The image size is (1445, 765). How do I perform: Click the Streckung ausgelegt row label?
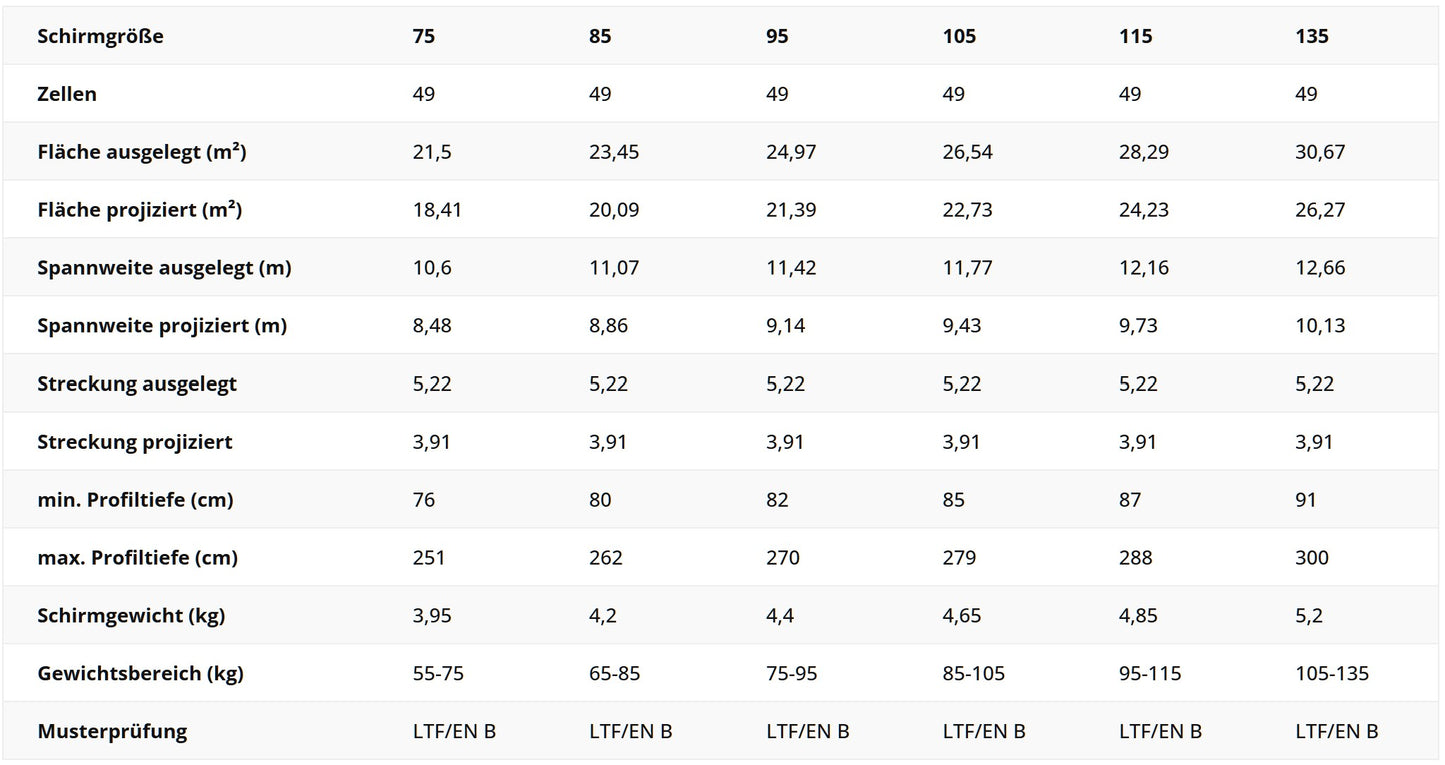(137, 385)
